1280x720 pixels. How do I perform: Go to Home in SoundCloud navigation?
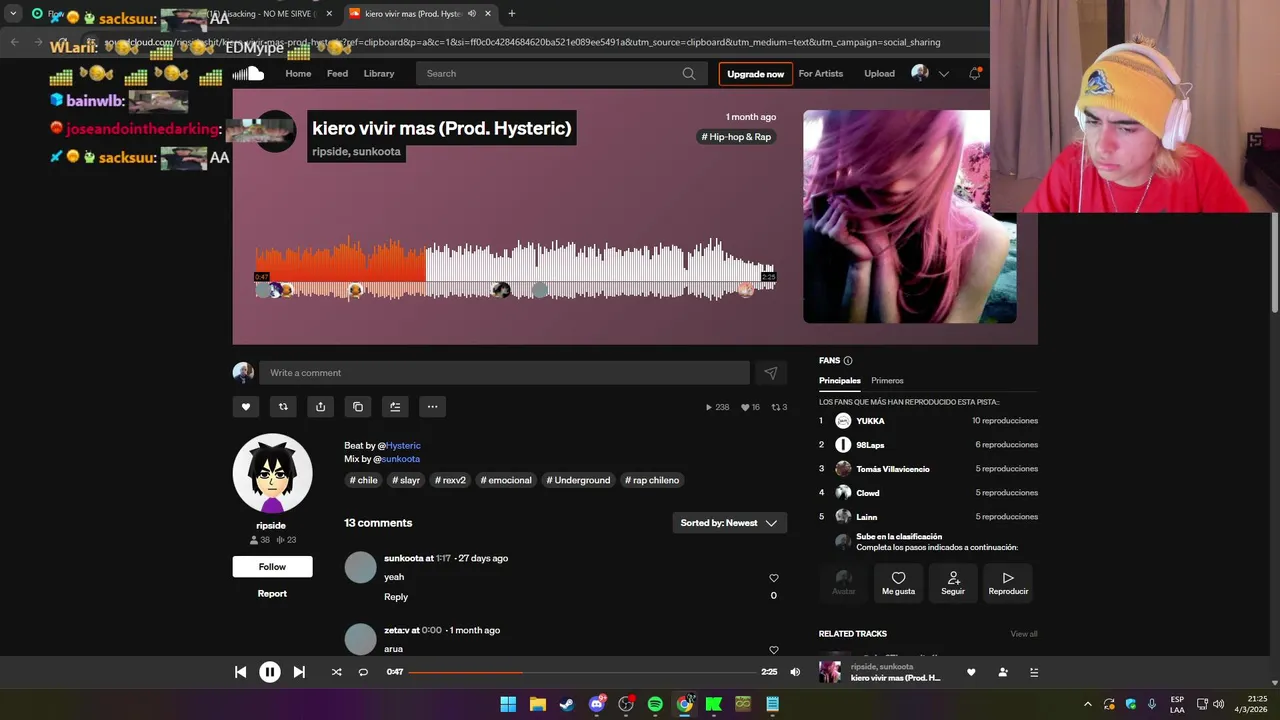coord(298,73)
